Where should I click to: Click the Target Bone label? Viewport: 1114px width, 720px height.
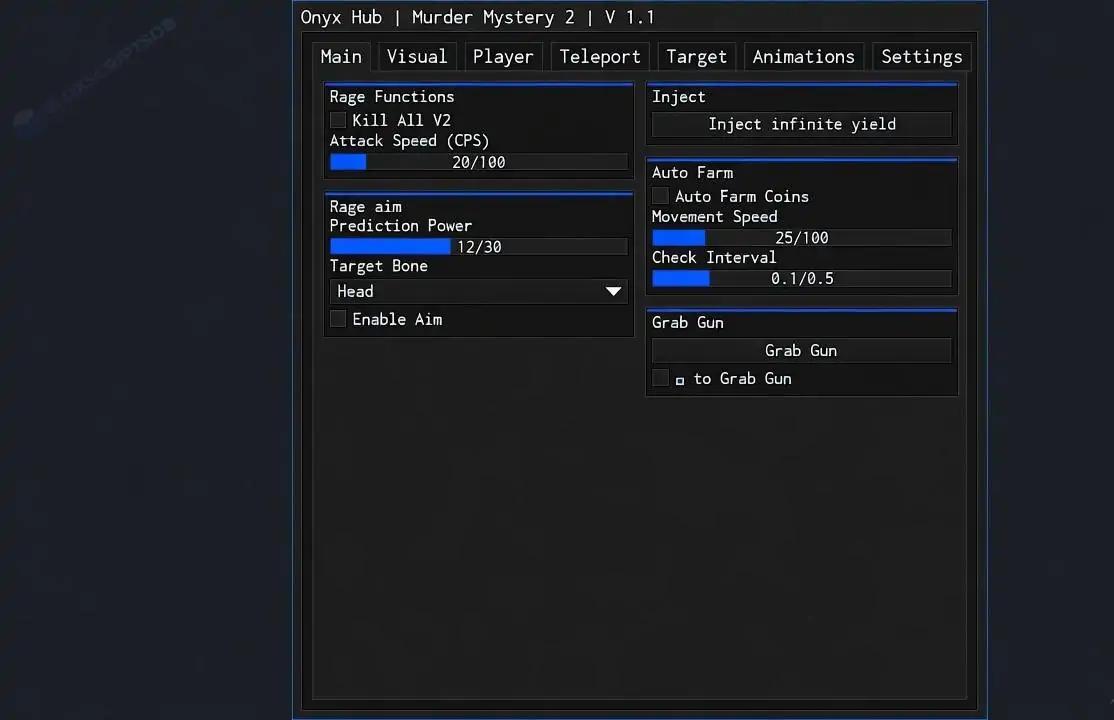tap(379, 266)
